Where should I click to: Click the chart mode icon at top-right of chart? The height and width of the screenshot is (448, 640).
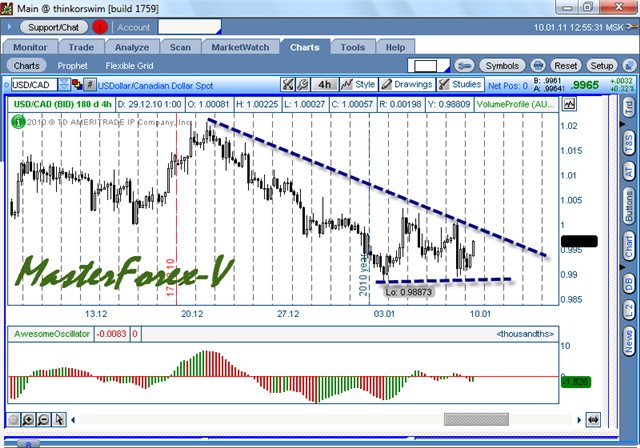point(569,104)
